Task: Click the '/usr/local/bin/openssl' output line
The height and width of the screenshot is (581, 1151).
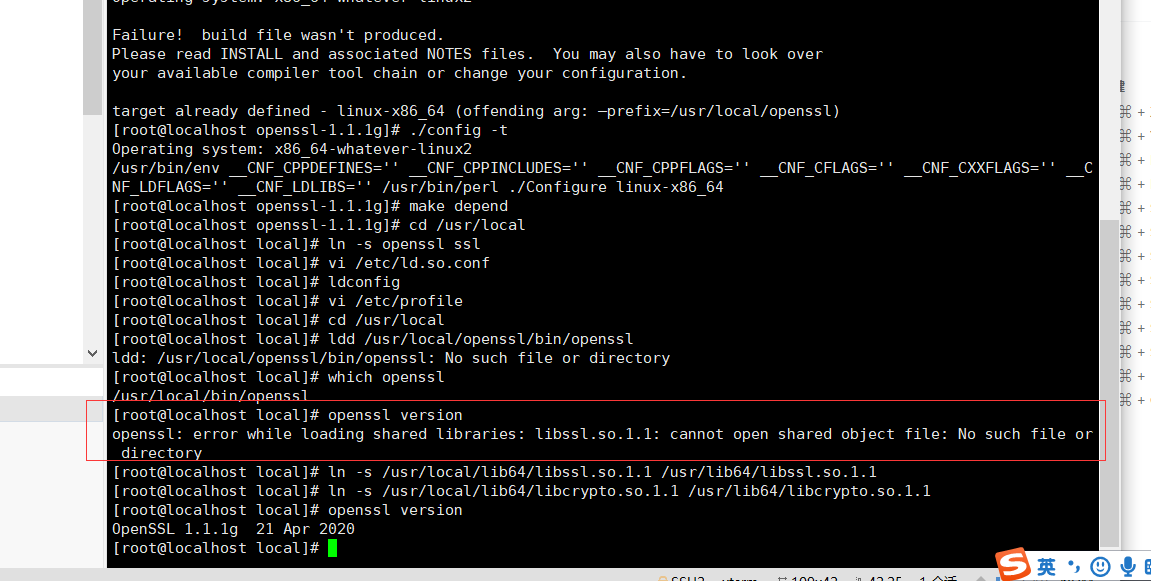Action: pos(210,396)
